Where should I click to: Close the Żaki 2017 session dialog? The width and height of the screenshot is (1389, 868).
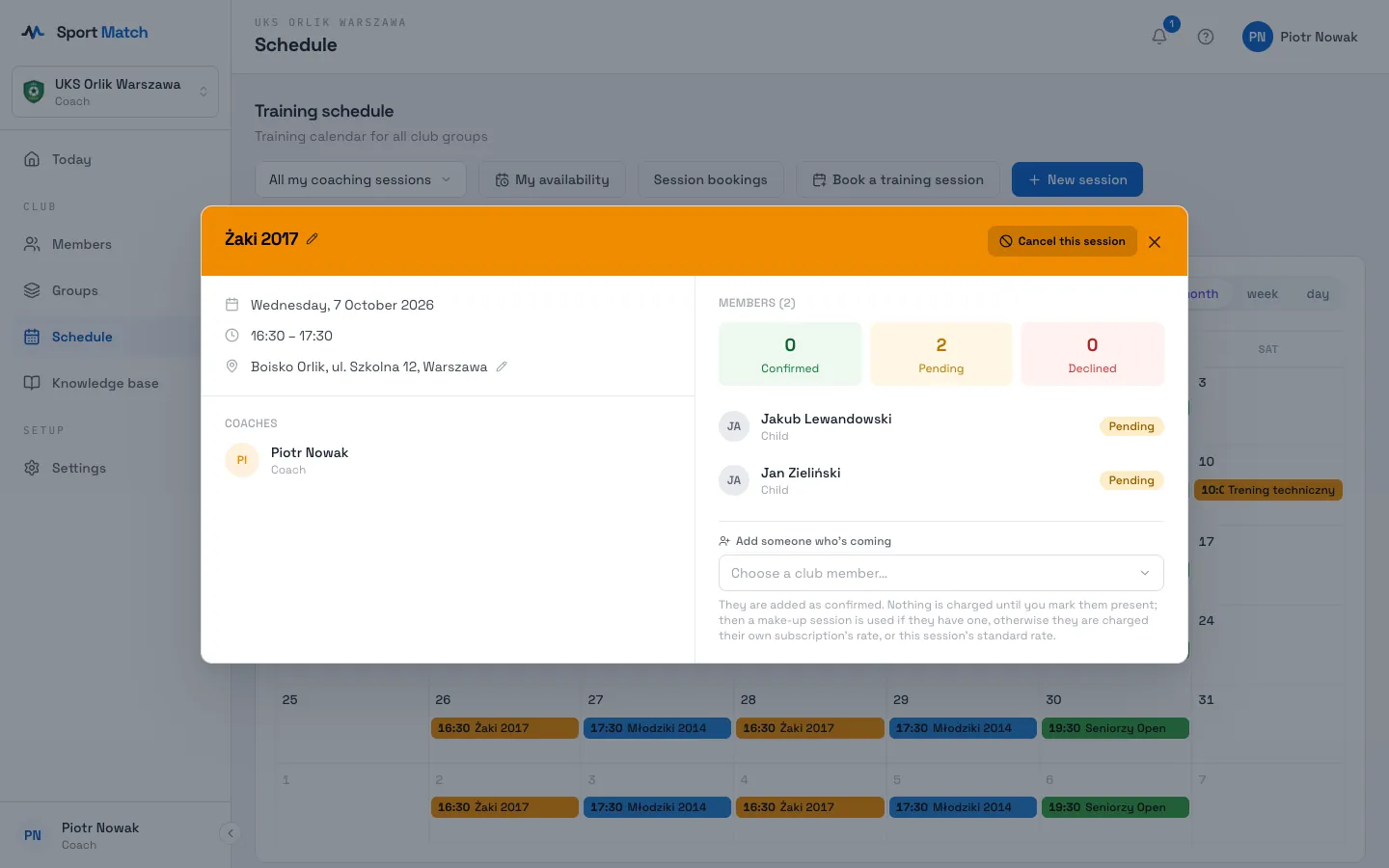[1155, 242]
